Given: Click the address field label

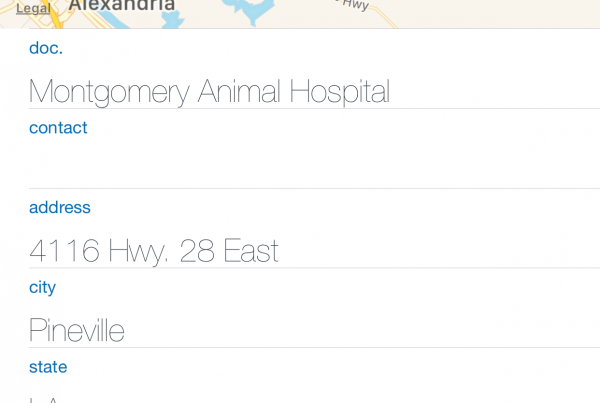Looking at the screenshot, I should pos(60,207).
